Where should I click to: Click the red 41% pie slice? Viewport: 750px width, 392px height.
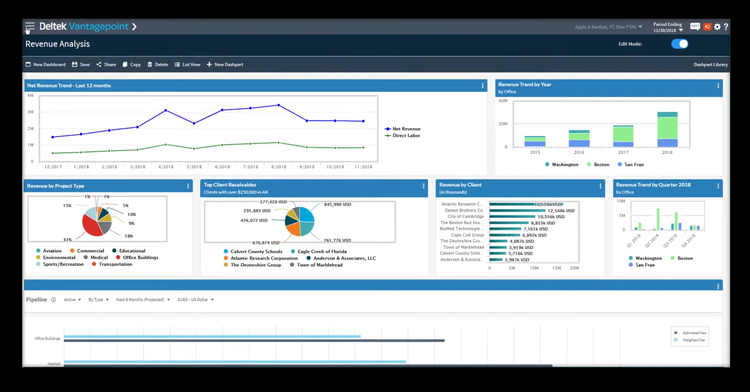pos(92,225)
